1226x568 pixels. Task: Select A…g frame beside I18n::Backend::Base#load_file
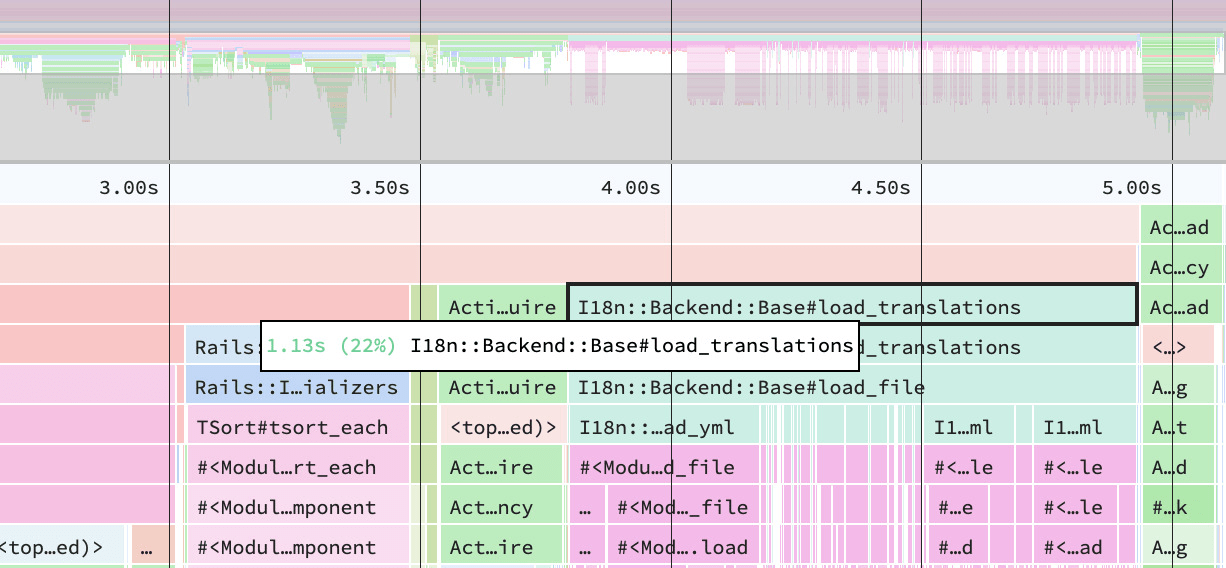[1178, 386]
